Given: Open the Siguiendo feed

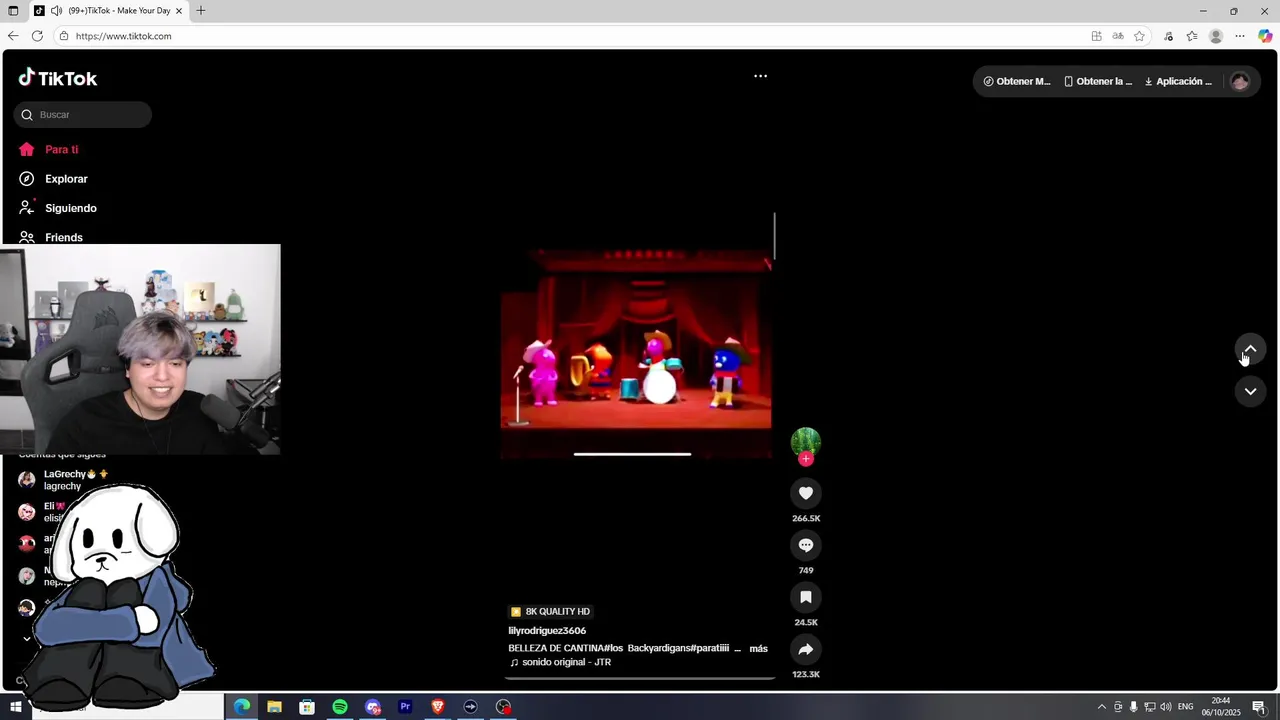Looking at the screenshot, I should point(57,208).
